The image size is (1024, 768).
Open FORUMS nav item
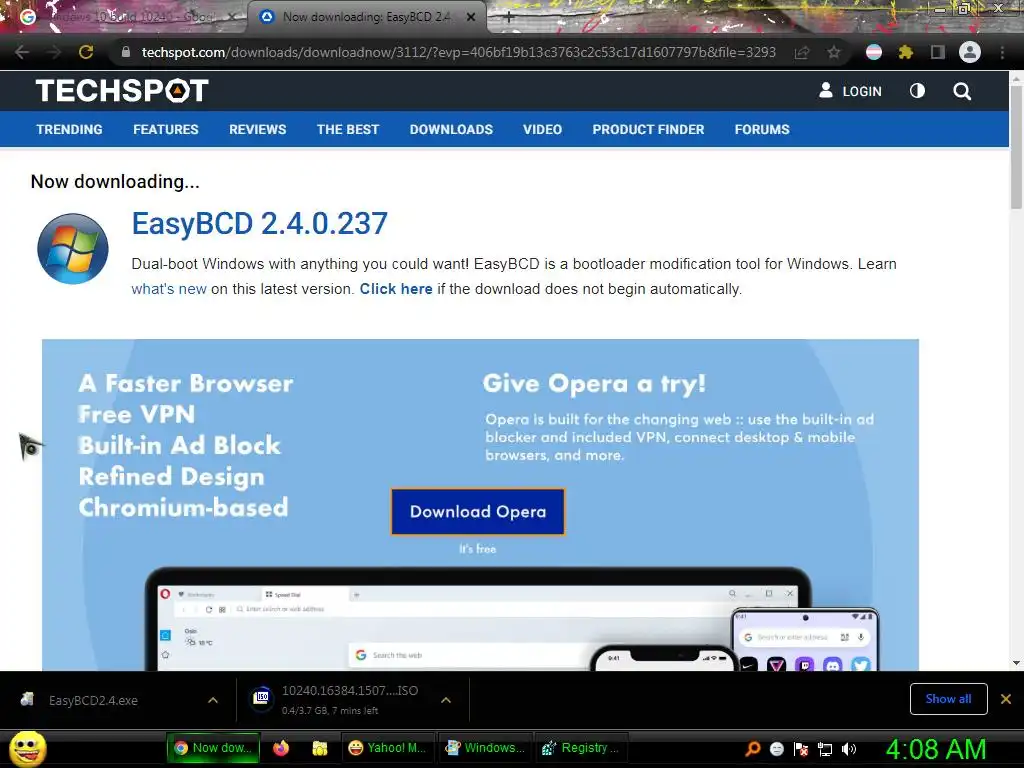(x=762, y=129)
